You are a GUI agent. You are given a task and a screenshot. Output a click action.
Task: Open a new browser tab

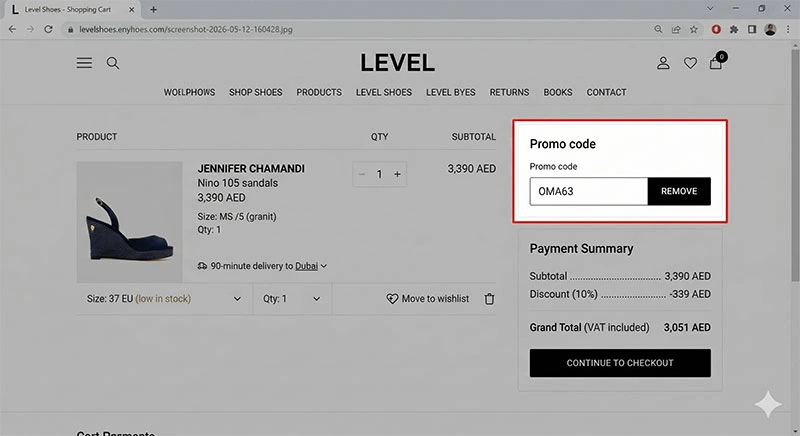click(153, 9)
